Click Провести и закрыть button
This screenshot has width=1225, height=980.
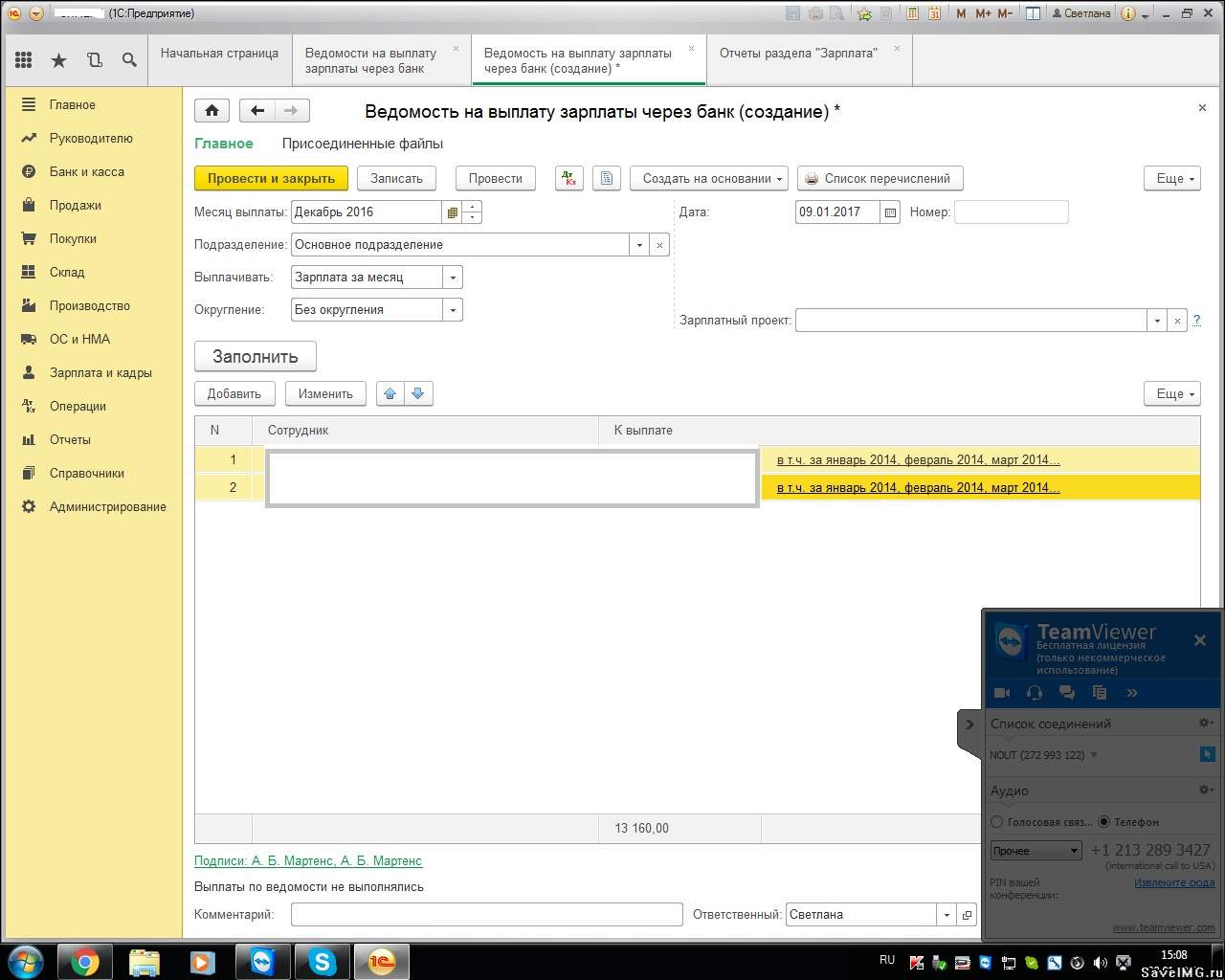[x=271, y=178]
